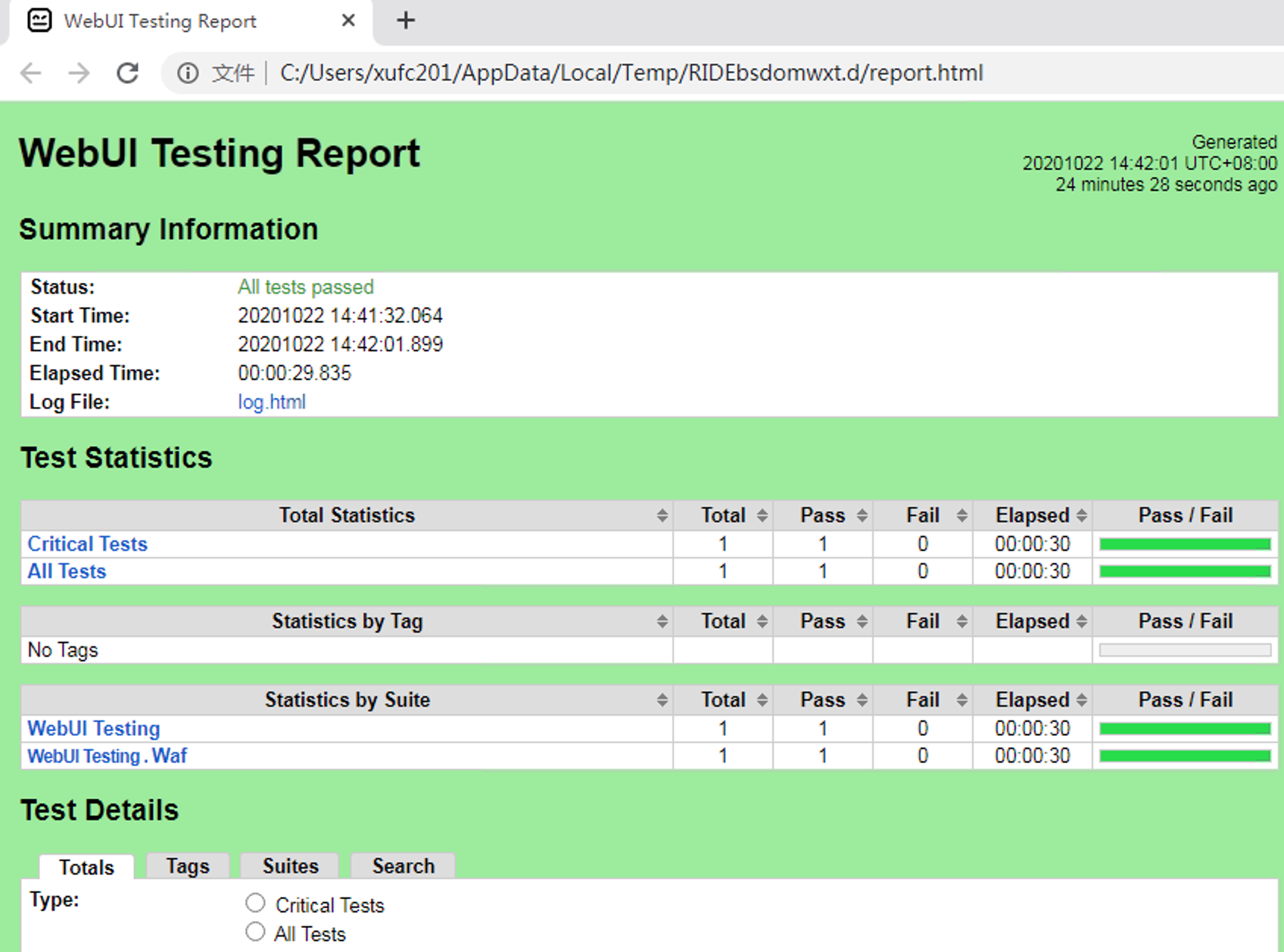Click the elapsed time value 00:00:29.835
Viewport: 1284px width, 952px height.
pyautogui.click(x=295, y=373)
